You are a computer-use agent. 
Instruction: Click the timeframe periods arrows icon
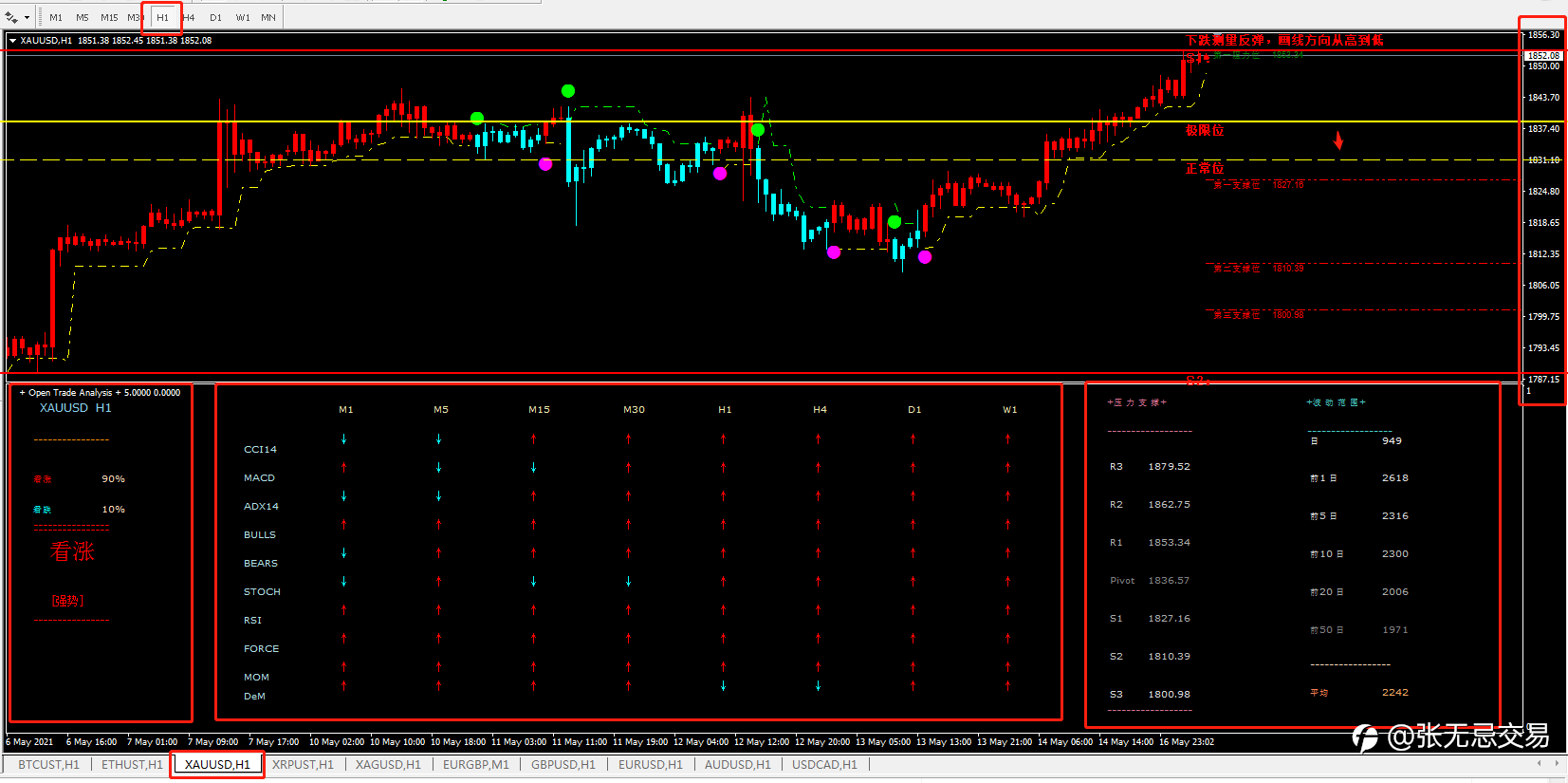click(11, 17)
